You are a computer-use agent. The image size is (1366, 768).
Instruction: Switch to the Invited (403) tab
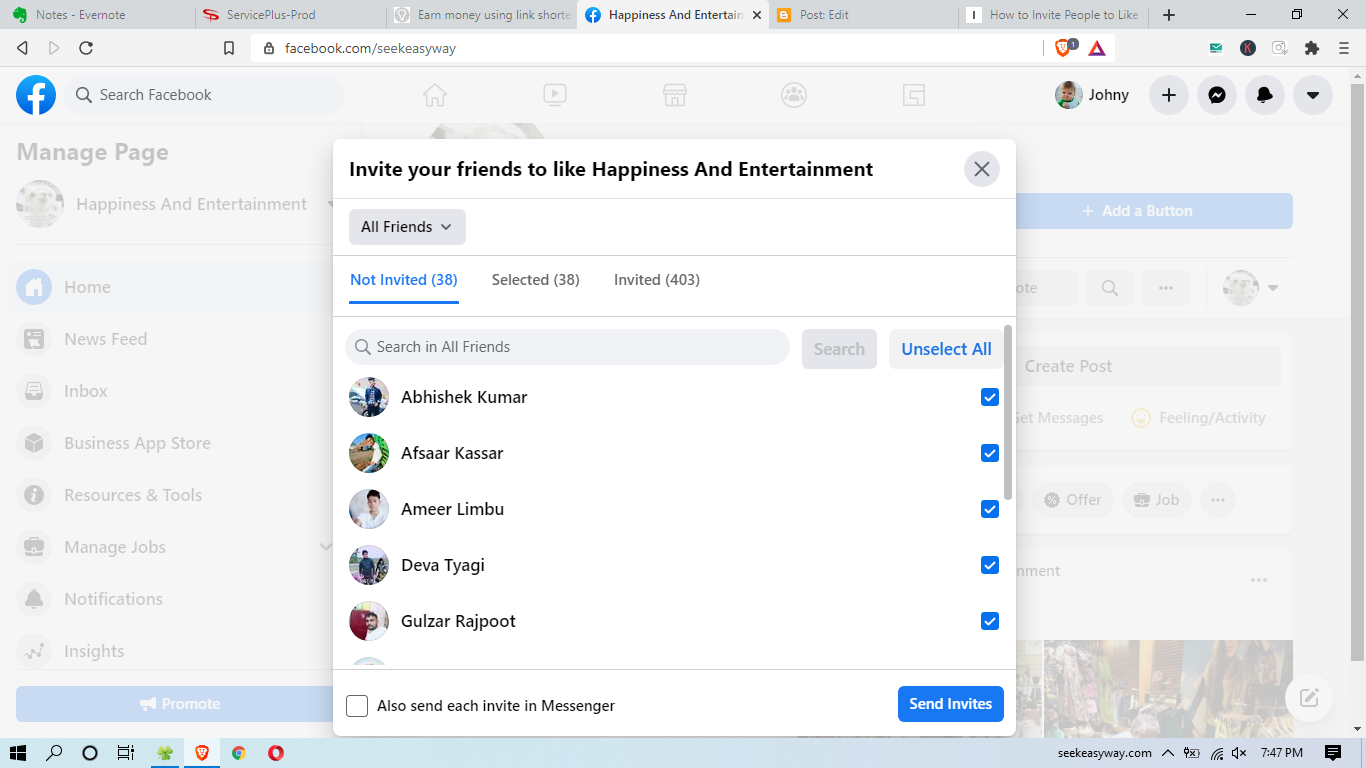tap(657, 280)
